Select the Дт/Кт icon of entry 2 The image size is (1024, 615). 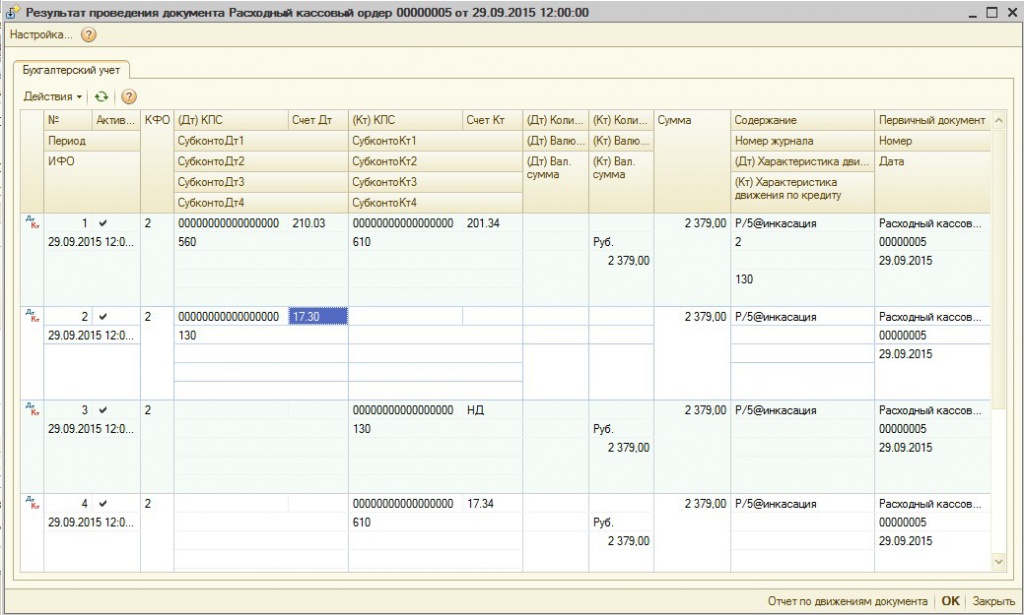pyautogui.click(x=32, y=317)
